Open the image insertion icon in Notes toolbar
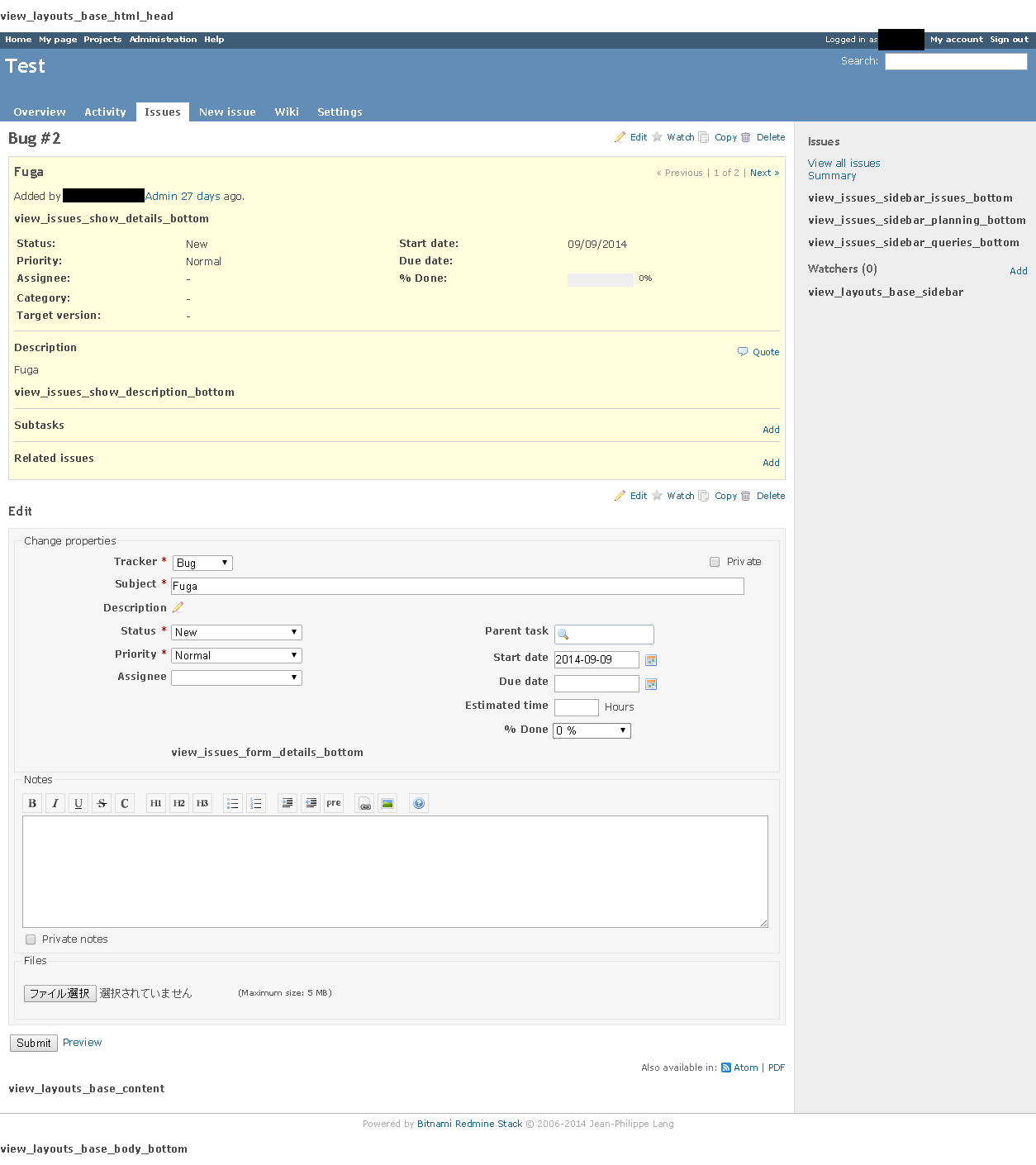The width and height of the screenshot is (1036, 1165). point(387,802)
